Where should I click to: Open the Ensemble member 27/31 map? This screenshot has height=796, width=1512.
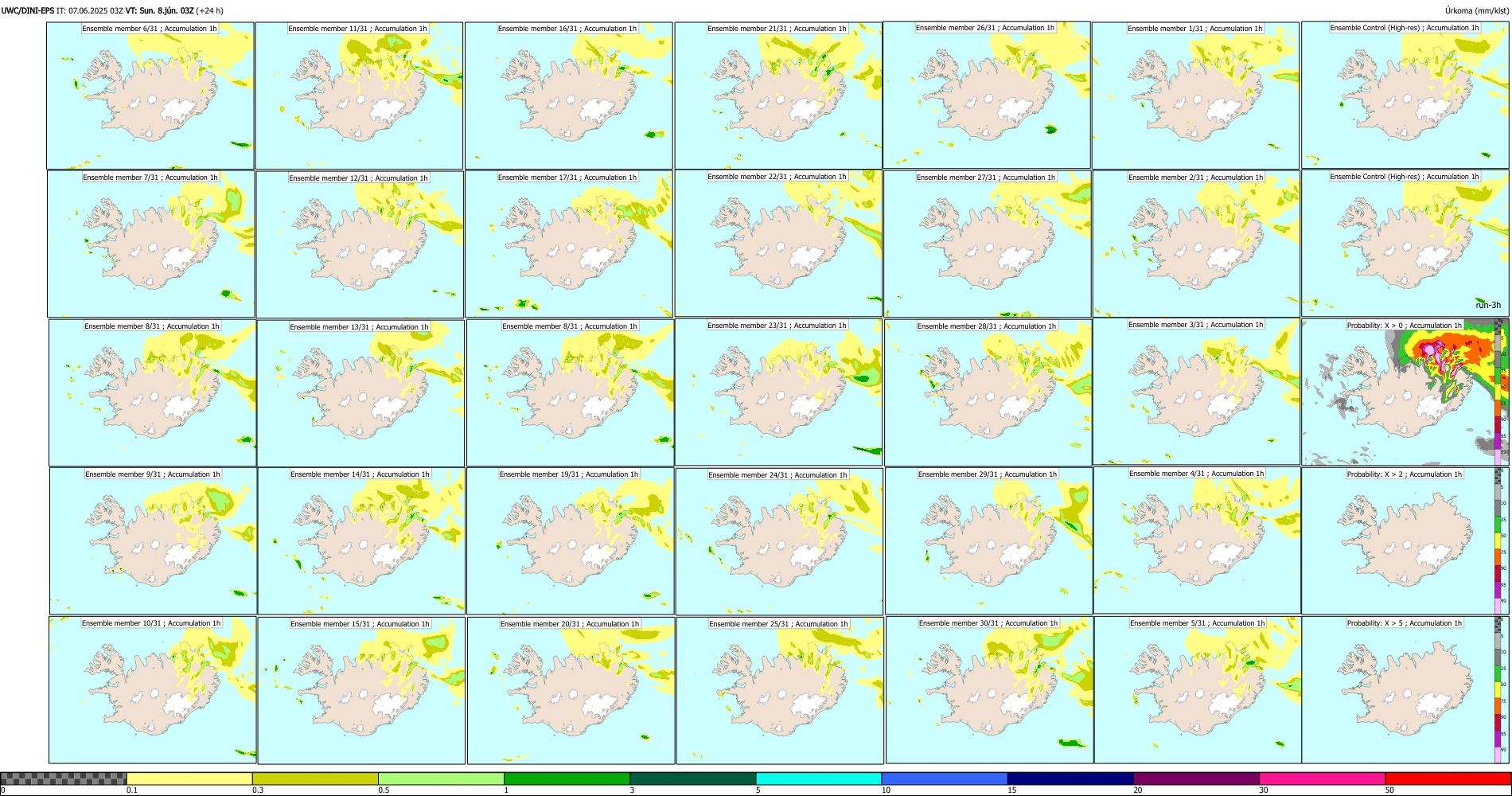point(988,244)
